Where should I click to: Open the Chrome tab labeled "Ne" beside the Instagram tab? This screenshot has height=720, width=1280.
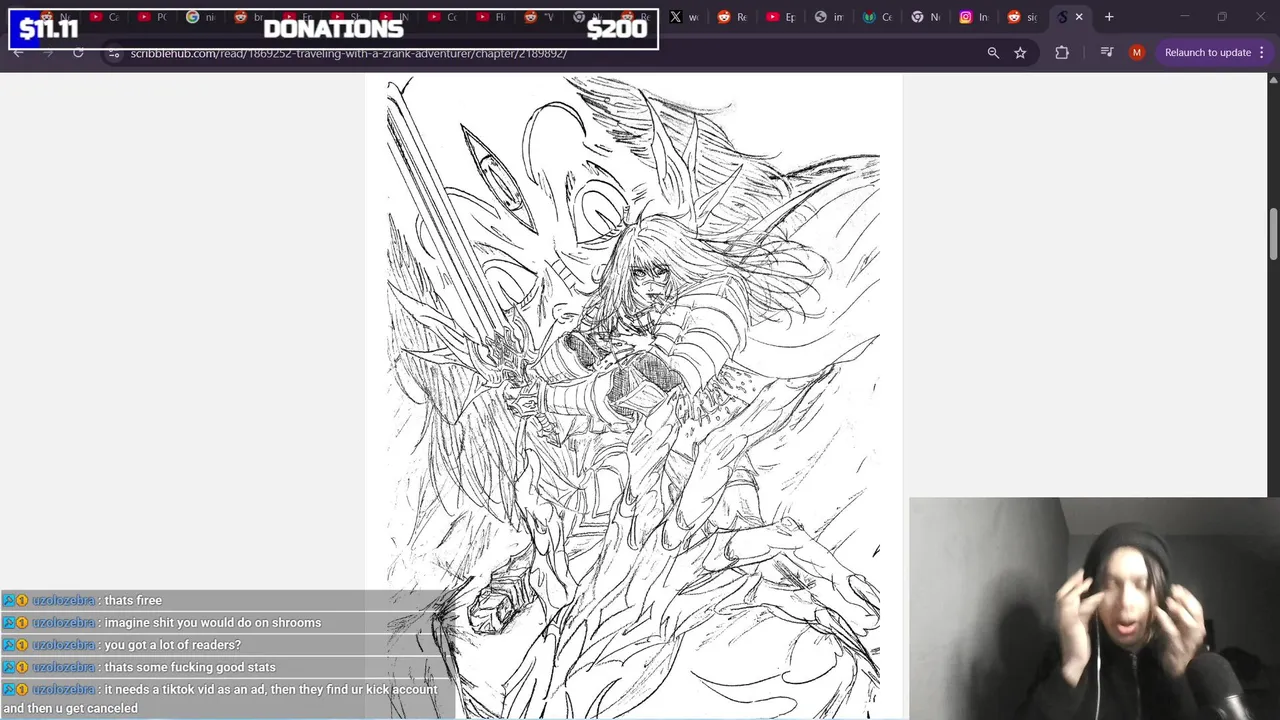coord(926,17)
